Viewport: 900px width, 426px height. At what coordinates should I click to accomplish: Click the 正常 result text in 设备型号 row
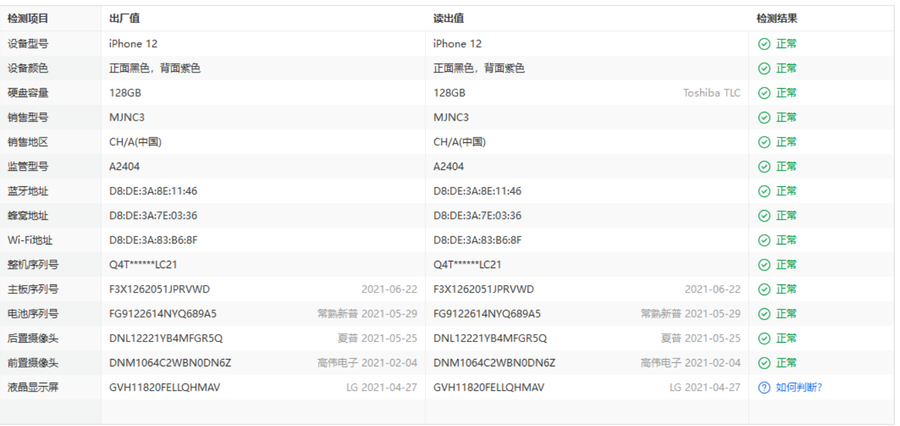(786, 44)
